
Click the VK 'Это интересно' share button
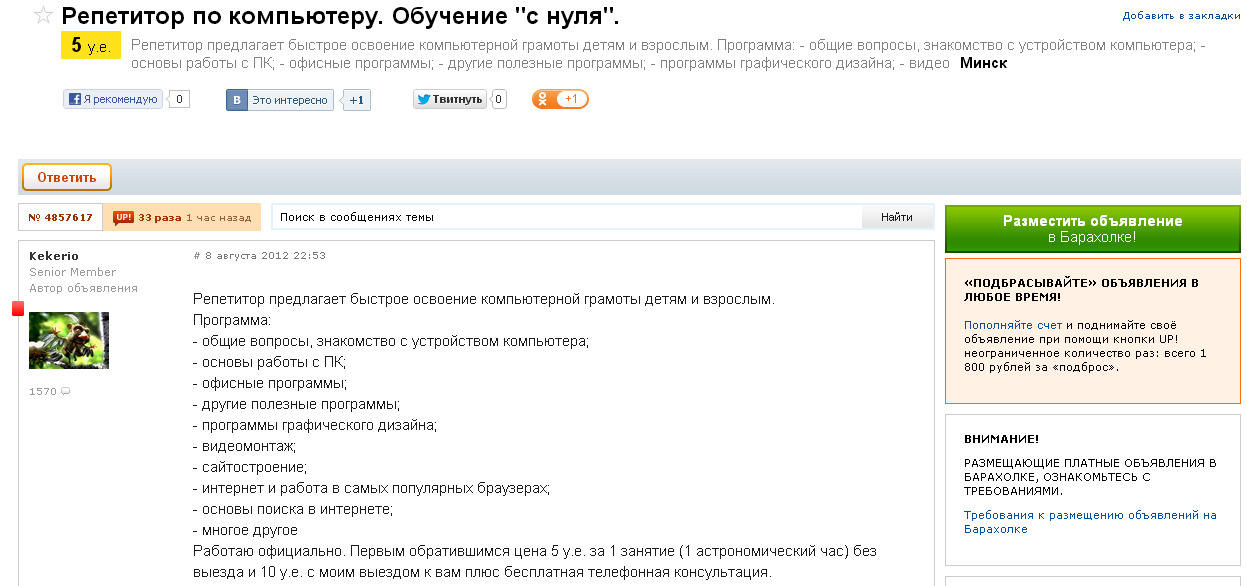[x=279, y=100]
